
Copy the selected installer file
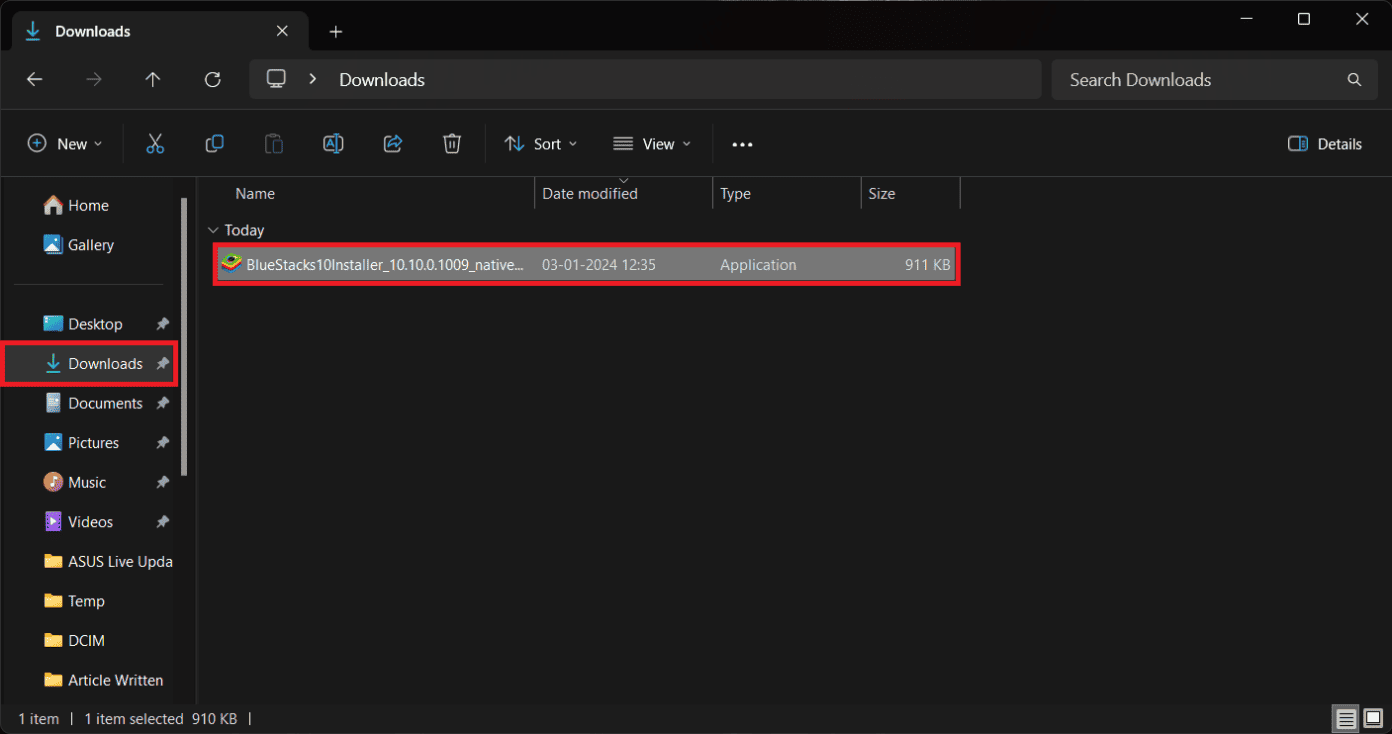[x=214, y=143]
